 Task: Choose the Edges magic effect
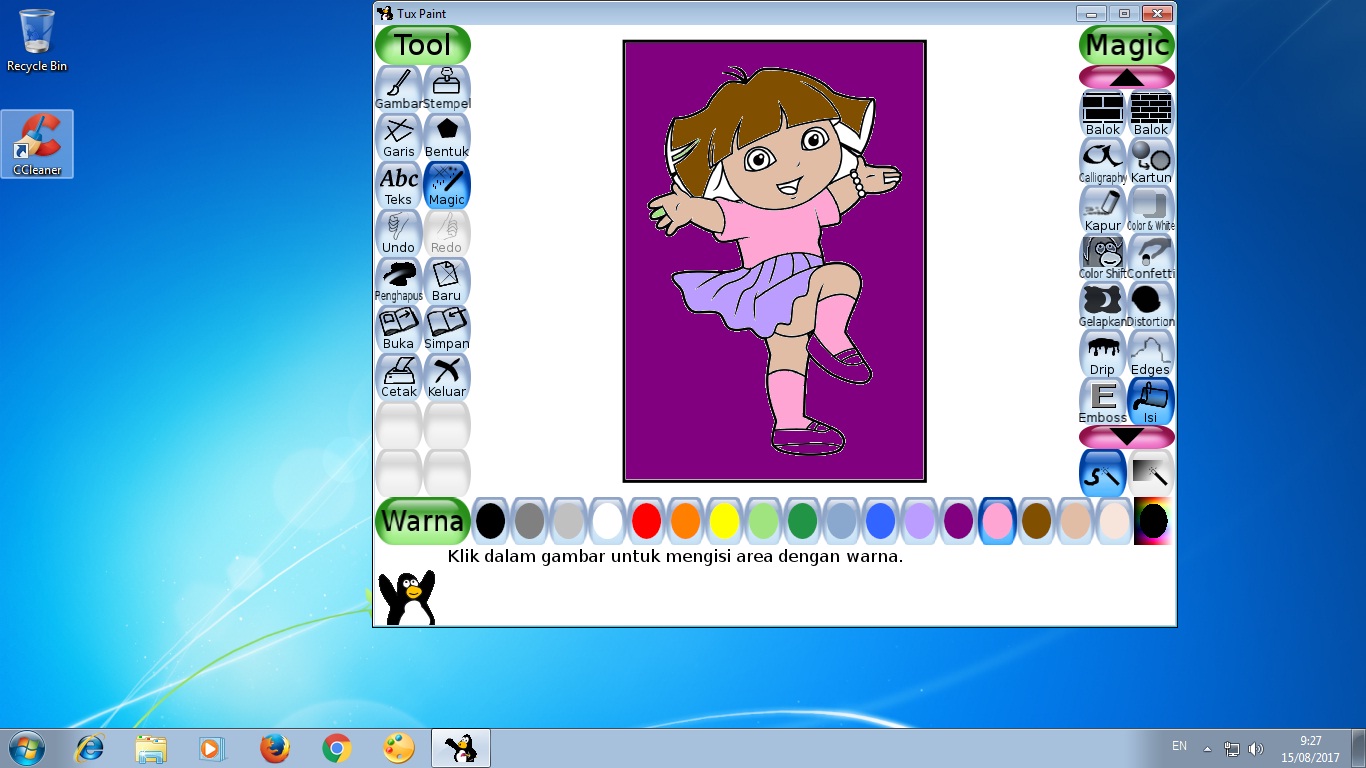(1151, 353)
